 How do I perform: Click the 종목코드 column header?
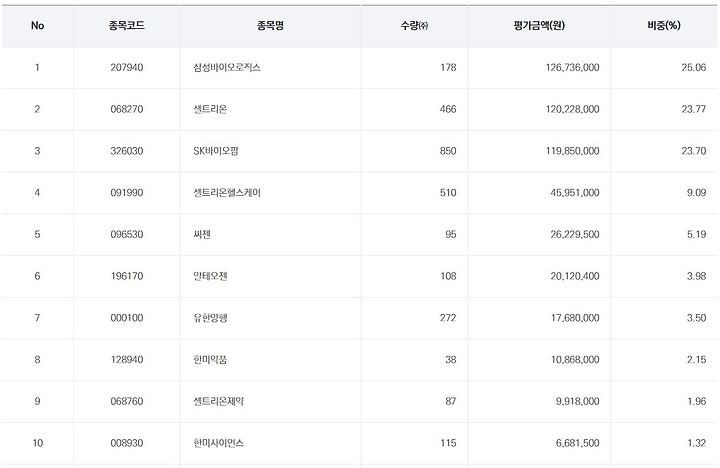127,26
